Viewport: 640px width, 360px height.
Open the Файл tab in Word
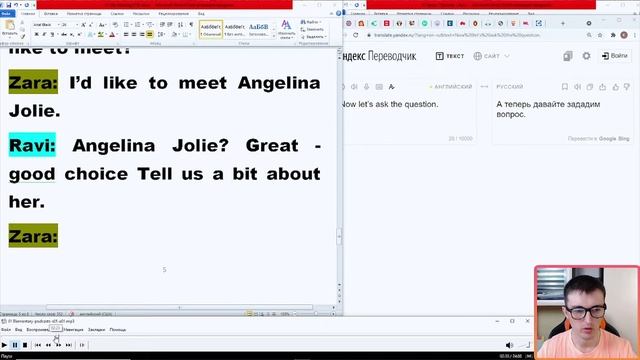click(x=6, y=13)
